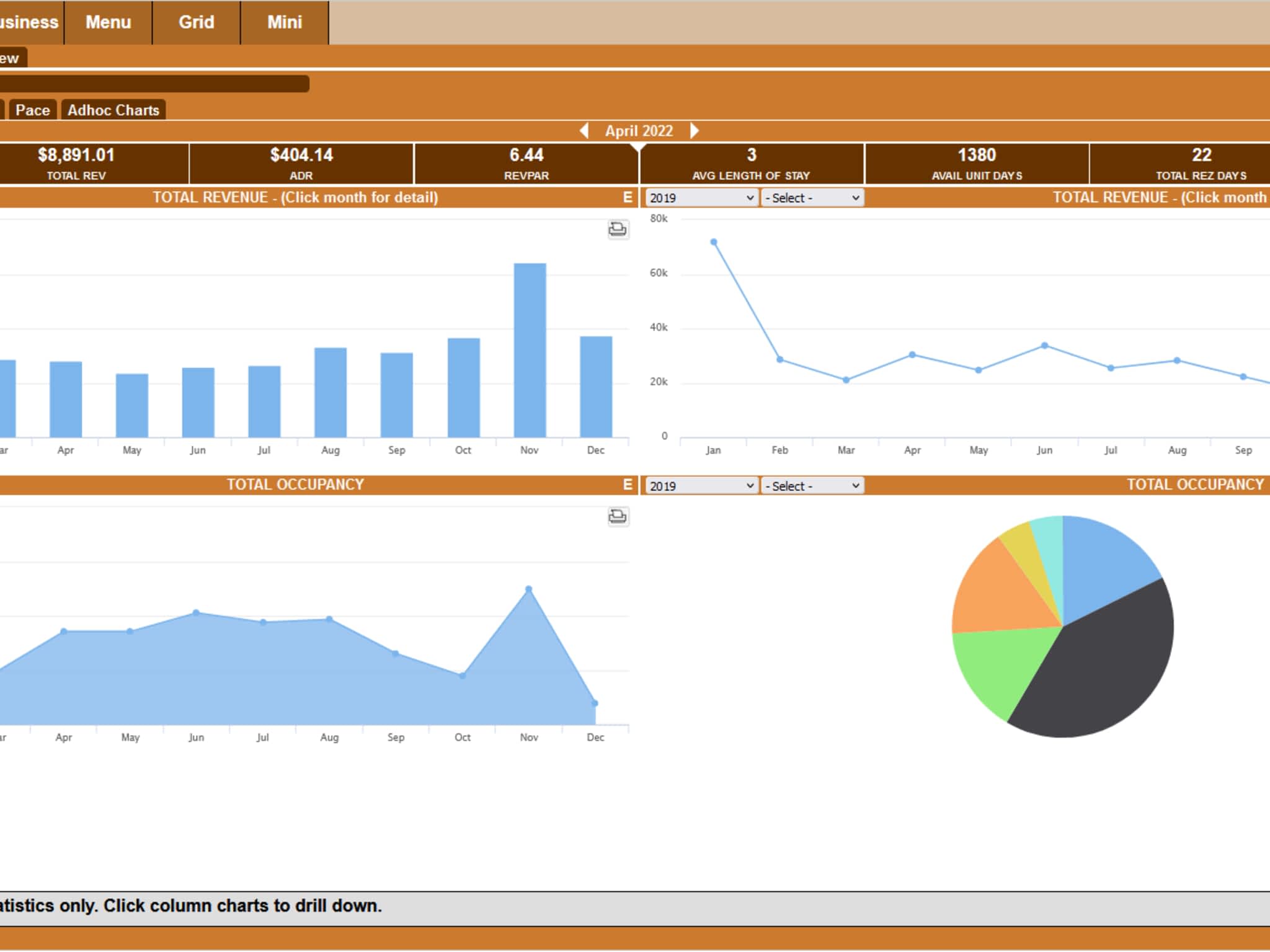Open the Pace tab

[32, 110]
